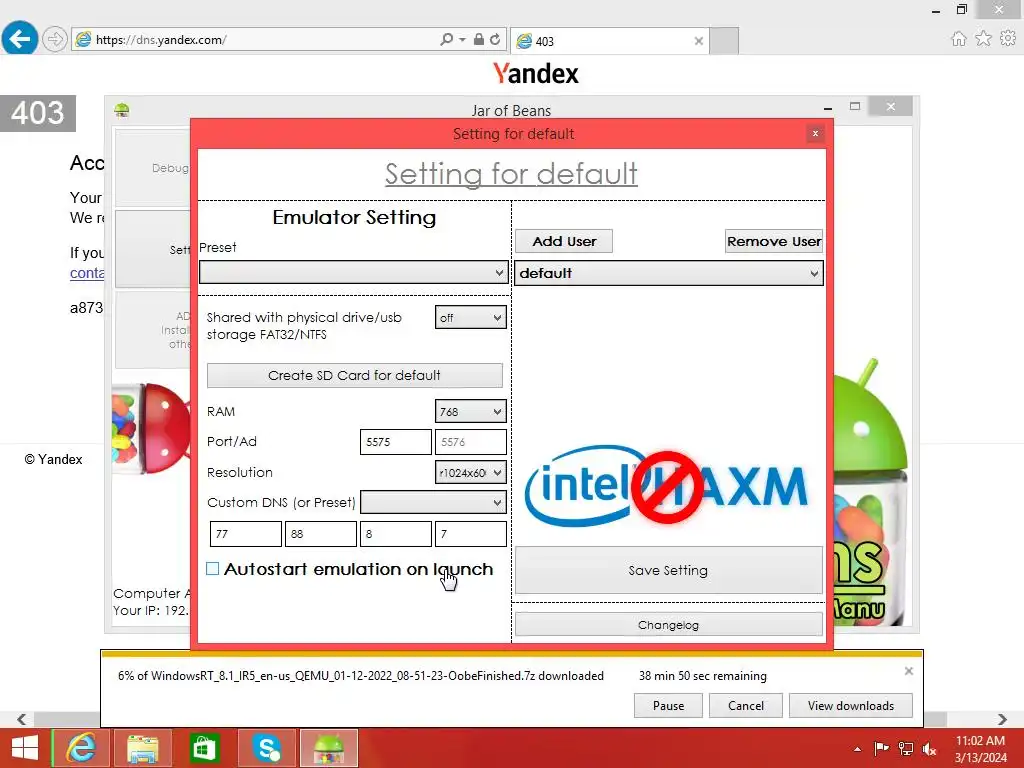Open the shared drive off dropdown
The height and width of the screenshot is (768, 1024).
pos(470,317)
